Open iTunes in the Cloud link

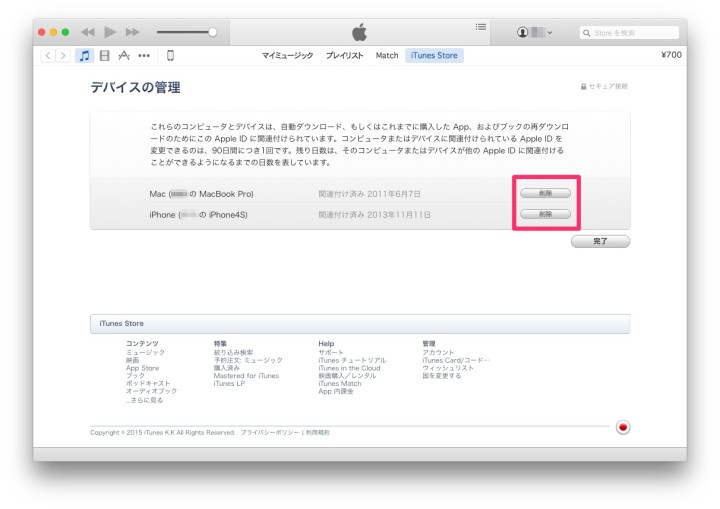point(349,368)
